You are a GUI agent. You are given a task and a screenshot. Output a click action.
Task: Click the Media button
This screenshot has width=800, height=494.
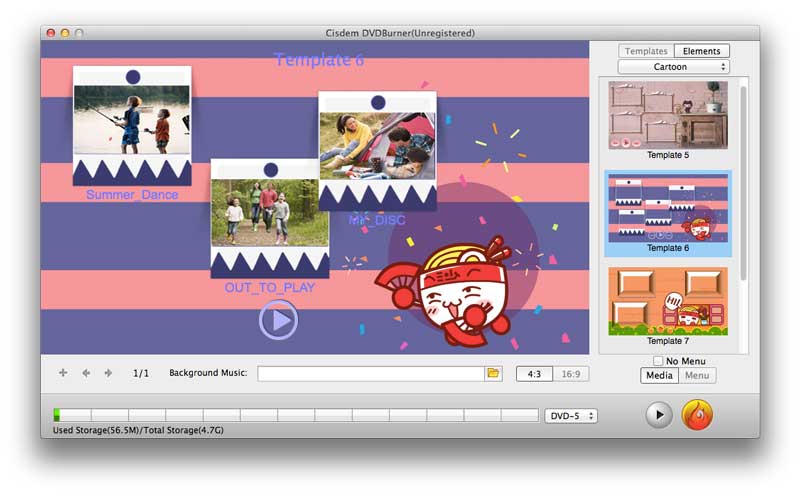pyautogui.click(x=659, y=376)
